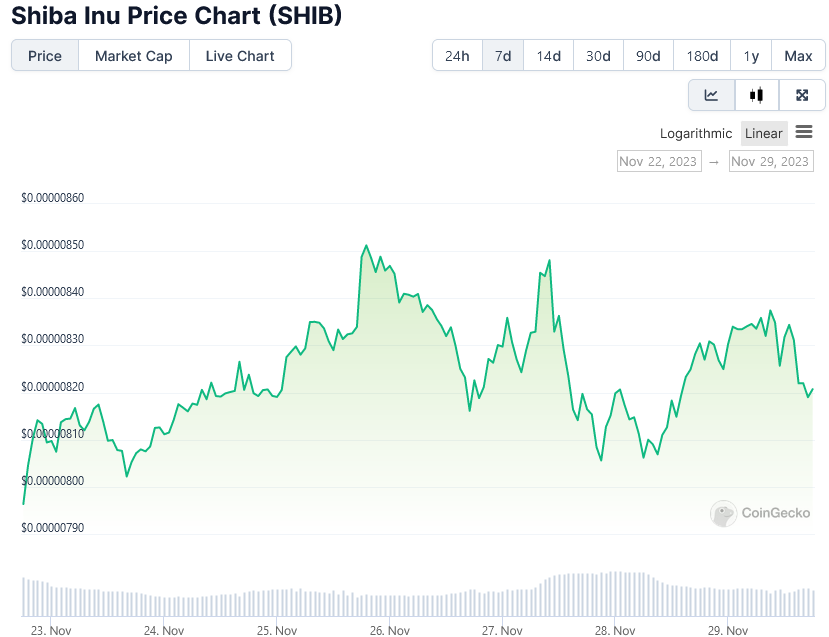The image size is (829, 637).
Task: Show the Max time range
Action: coord(798,56)
